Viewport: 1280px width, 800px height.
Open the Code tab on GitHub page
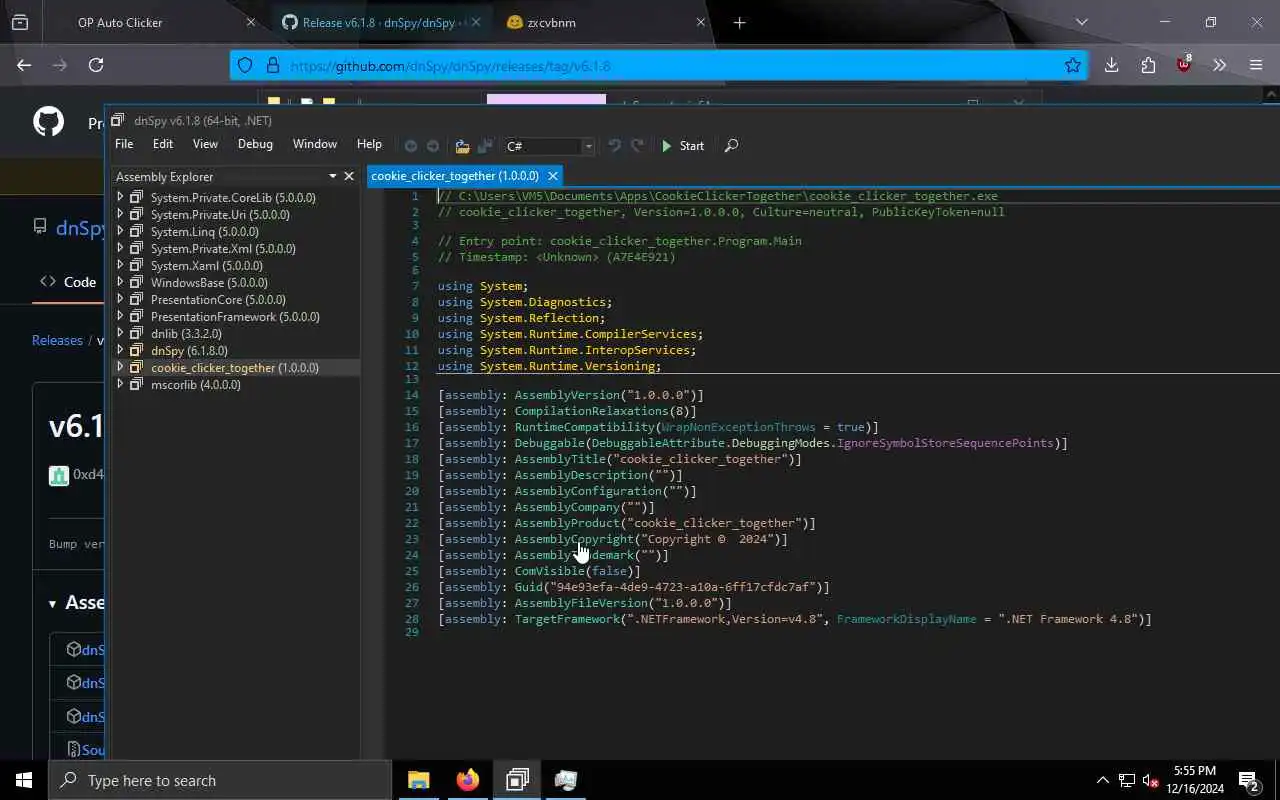click(68, 282)
